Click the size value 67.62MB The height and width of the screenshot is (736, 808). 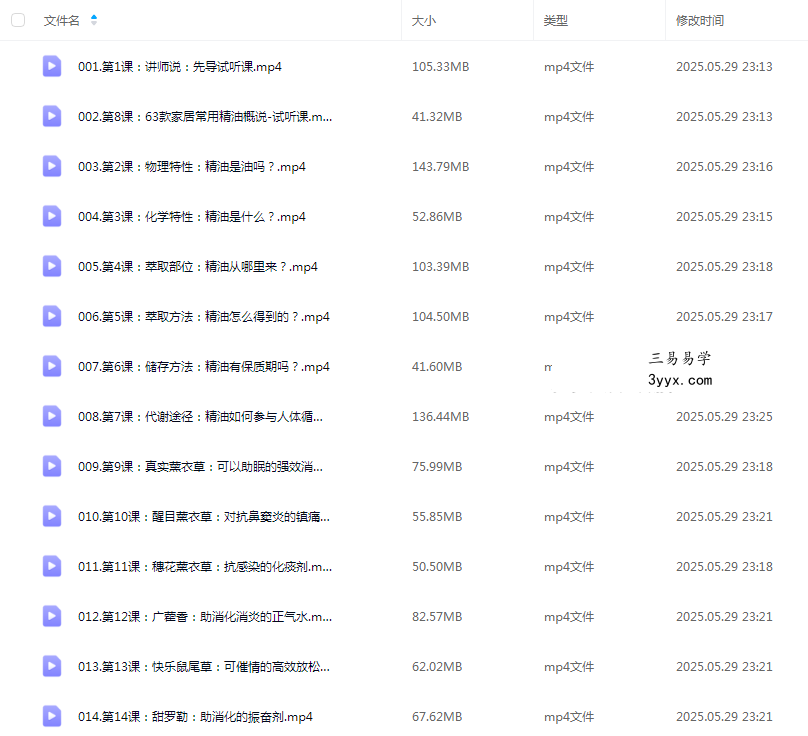click(x=437, y=717)
